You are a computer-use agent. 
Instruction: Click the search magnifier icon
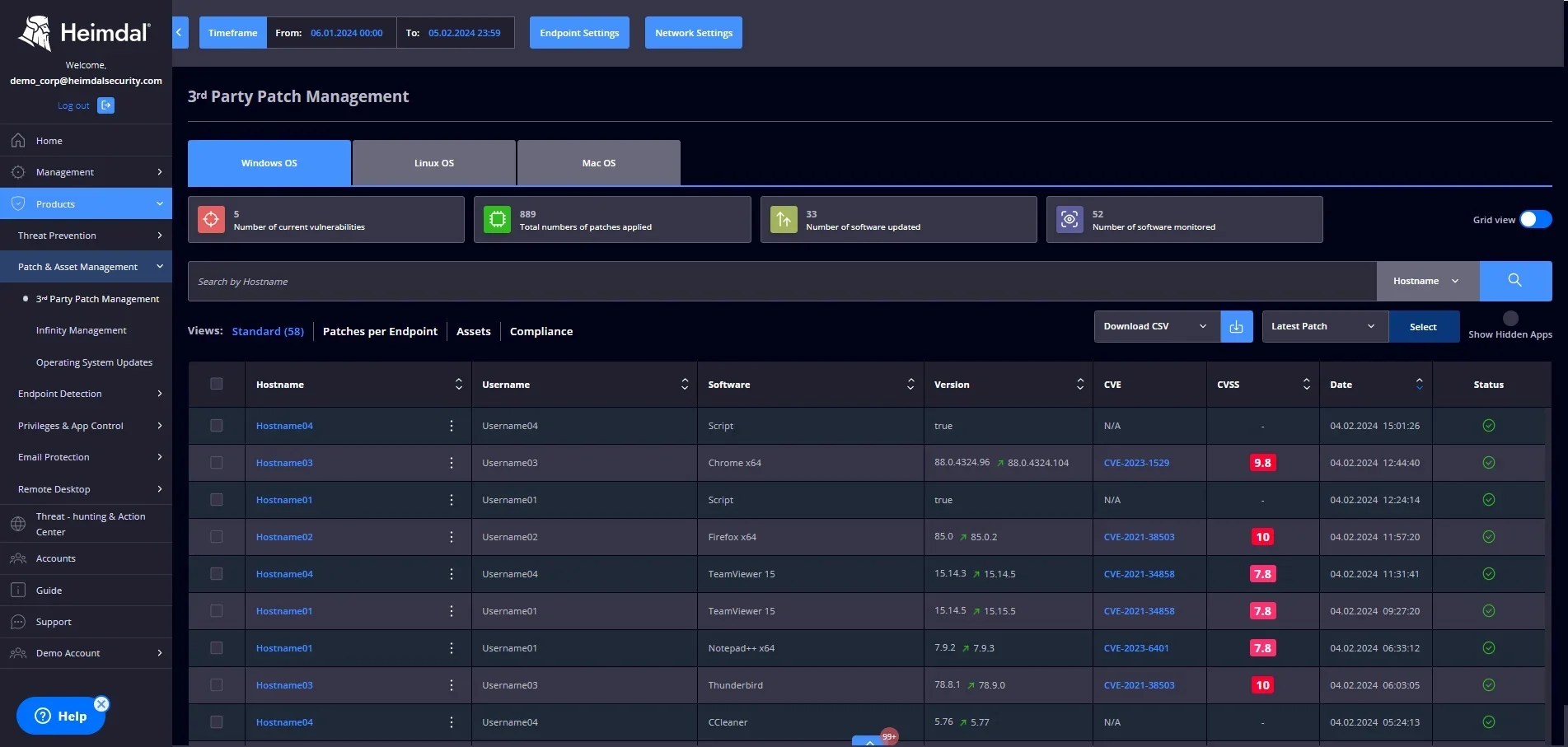tap(1514, 281)
